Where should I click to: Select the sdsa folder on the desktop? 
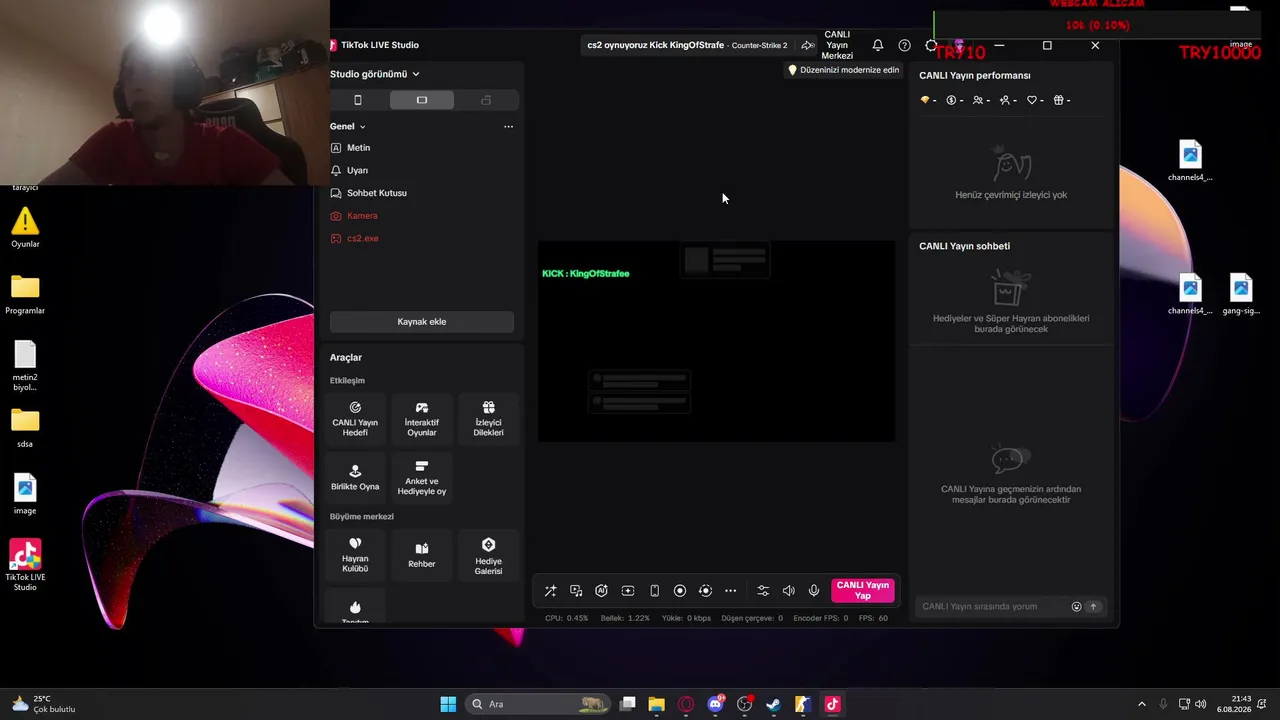point(25,428)
